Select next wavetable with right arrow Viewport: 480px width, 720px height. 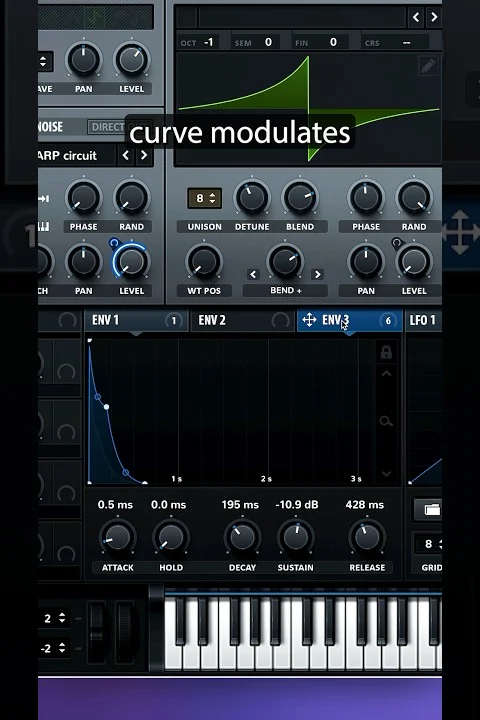(x=434, y=17)
